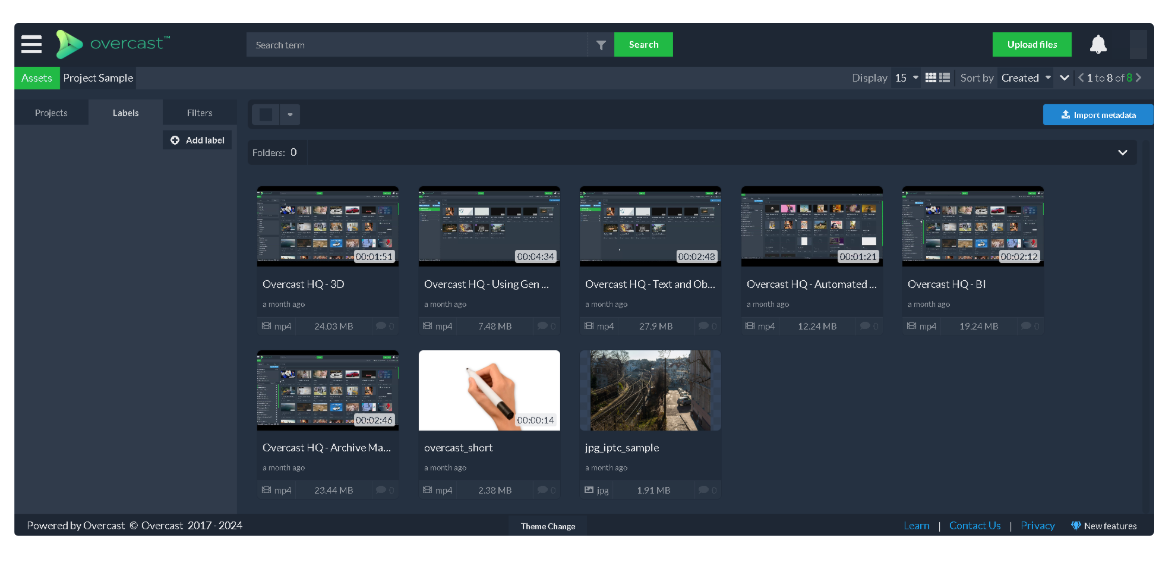Open the selection options dropdown arrow

click(290, 115)
